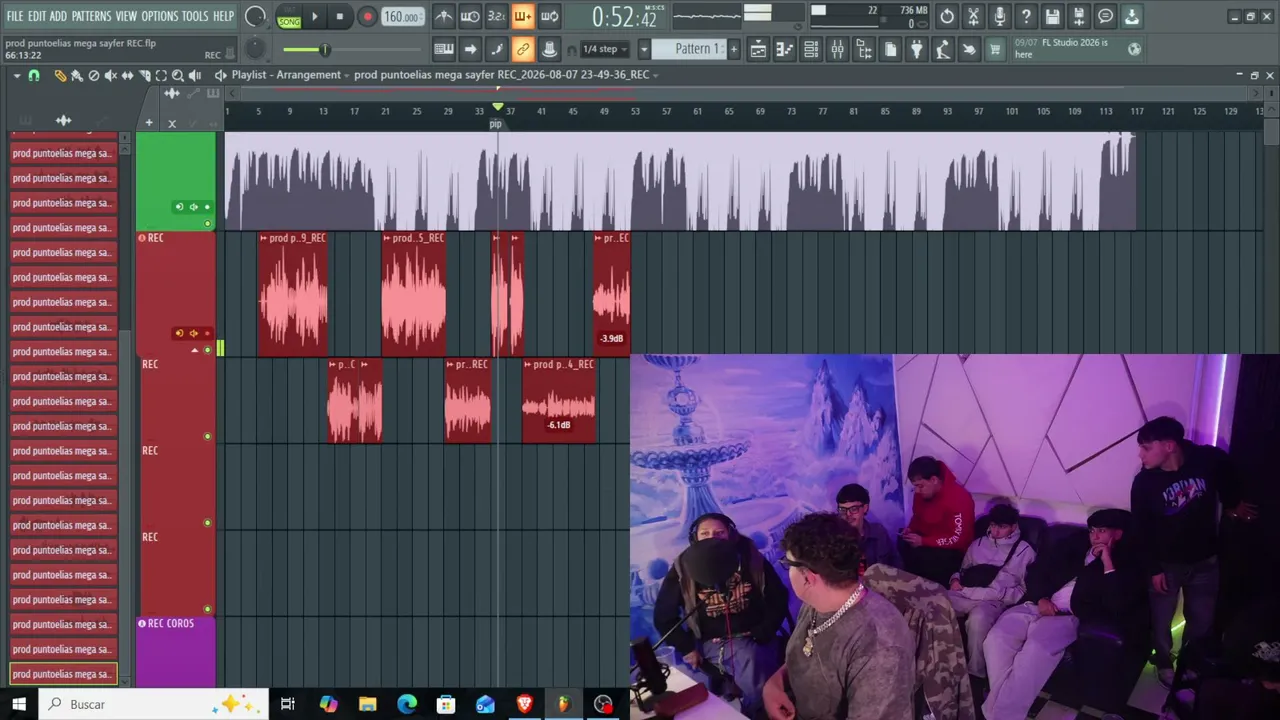Toggle loop recording icon
This screenshot has width=1280, height=720.
(549, 16)
